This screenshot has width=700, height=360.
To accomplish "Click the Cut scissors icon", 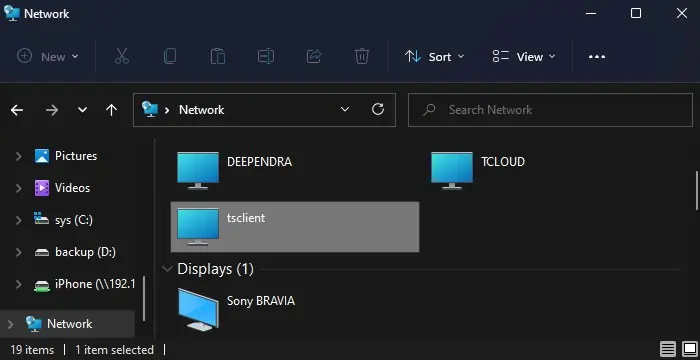I will 121,57.
